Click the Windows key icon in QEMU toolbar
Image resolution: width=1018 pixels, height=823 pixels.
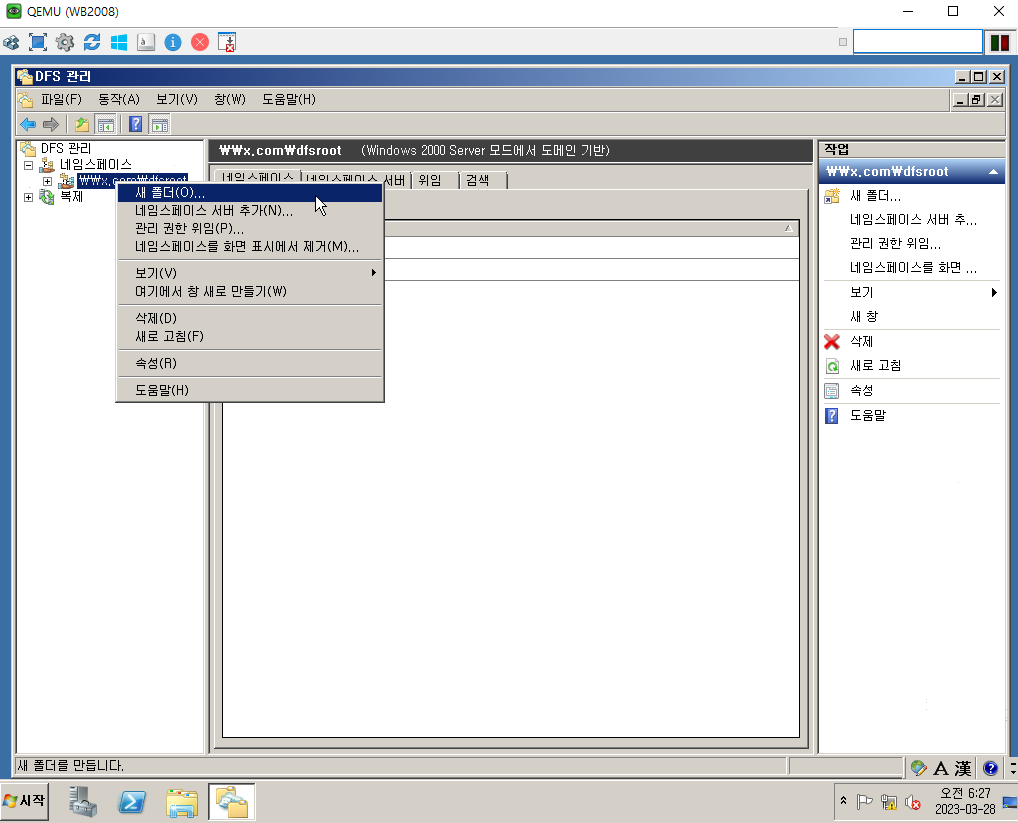[119, 42]
